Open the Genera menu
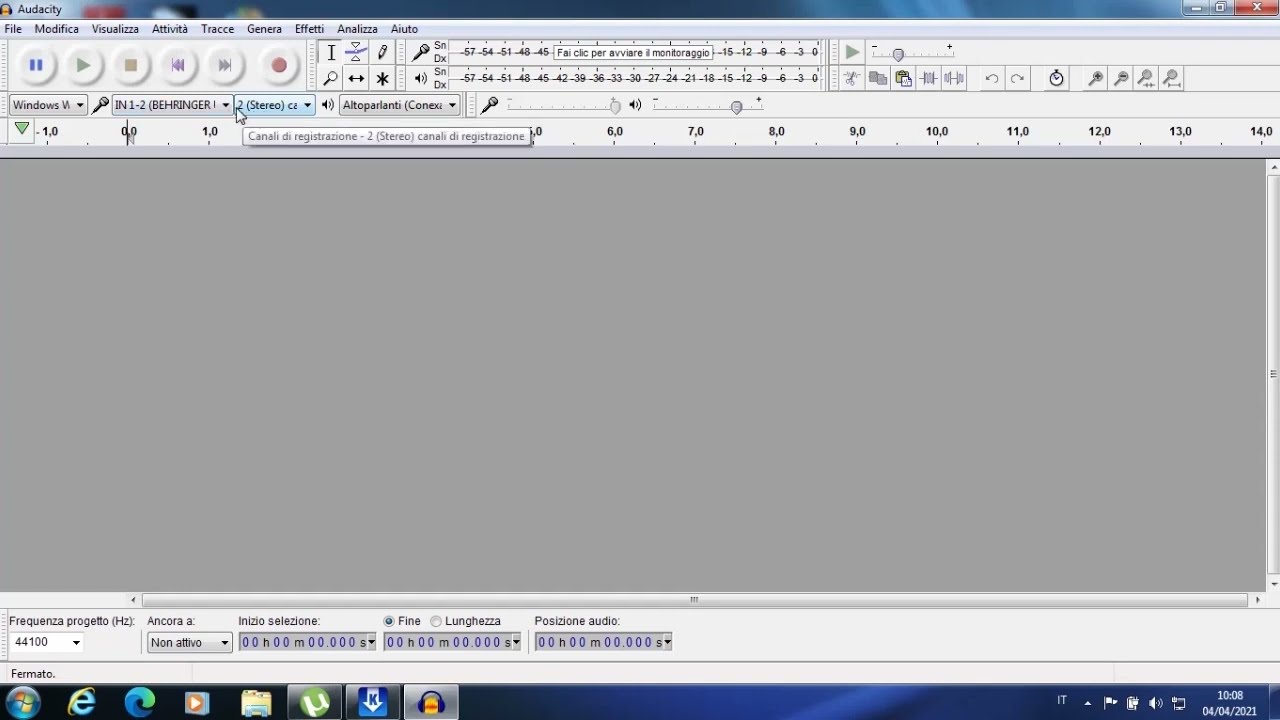 [x=264, y=29]
